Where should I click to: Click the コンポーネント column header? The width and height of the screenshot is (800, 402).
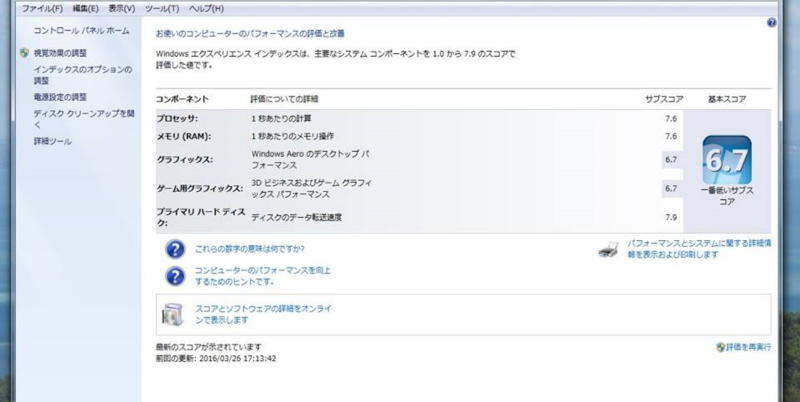pos(182,99)
